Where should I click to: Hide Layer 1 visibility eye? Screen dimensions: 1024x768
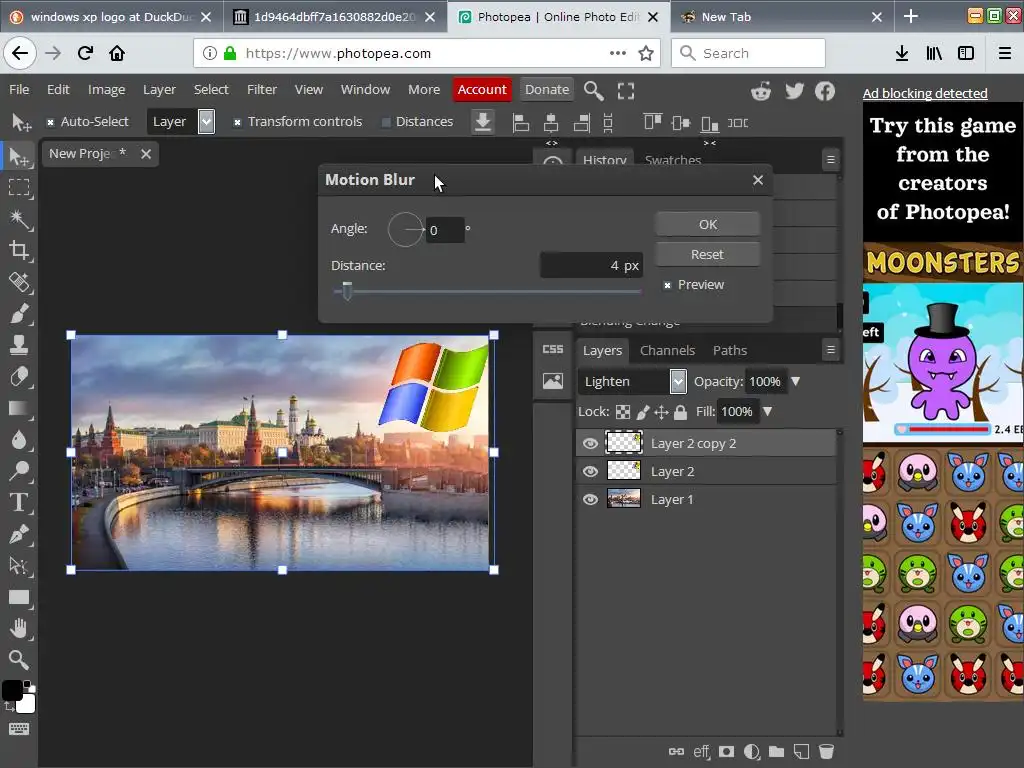(590, 500)
